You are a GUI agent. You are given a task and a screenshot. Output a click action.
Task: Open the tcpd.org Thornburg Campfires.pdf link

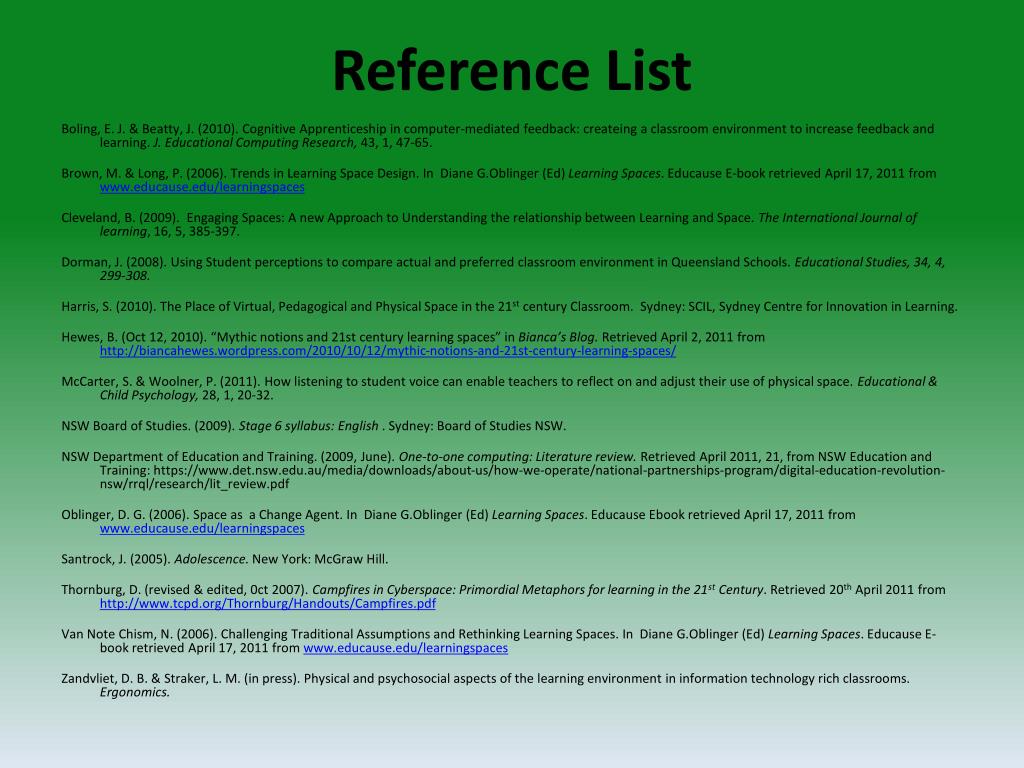point(268,604)
